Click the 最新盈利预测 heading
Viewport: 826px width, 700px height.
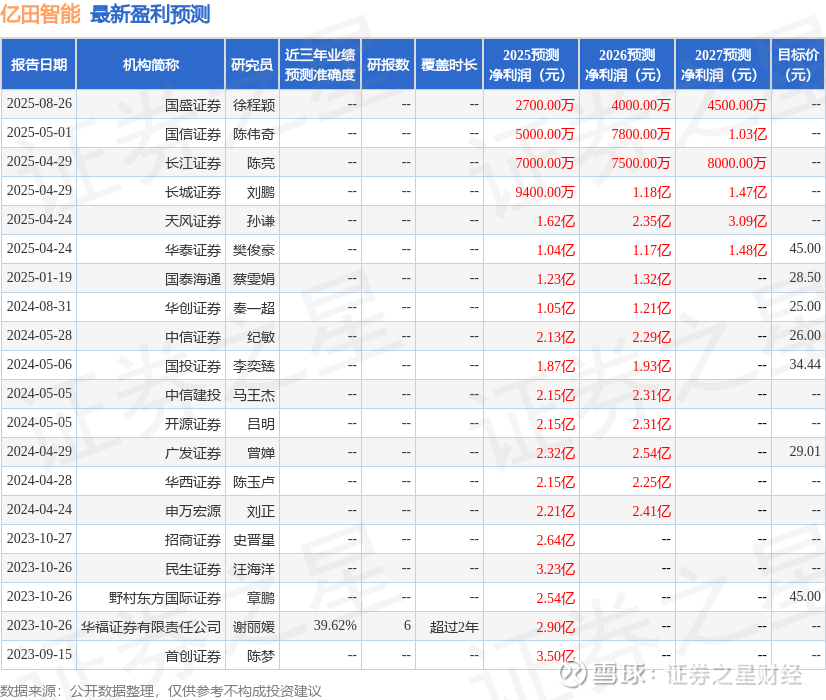tap(150, 14)
